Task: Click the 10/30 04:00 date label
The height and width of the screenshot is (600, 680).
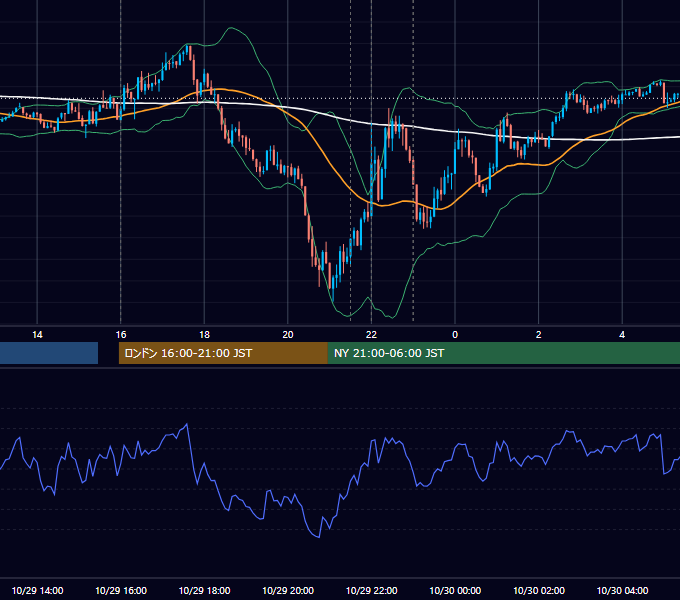Action: point(622,590)
